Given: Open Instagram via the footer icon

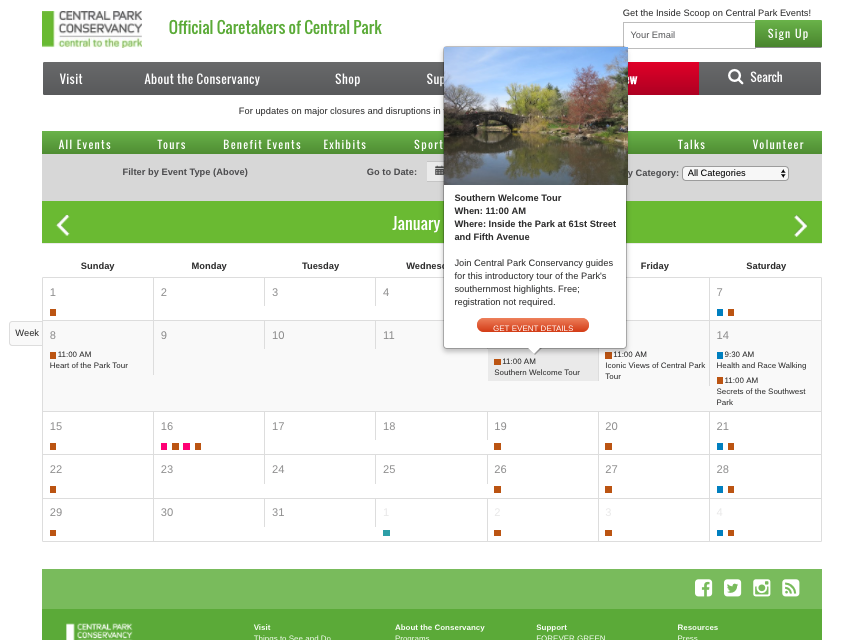Looking at the screenshot, I should [x=762, y=588].
